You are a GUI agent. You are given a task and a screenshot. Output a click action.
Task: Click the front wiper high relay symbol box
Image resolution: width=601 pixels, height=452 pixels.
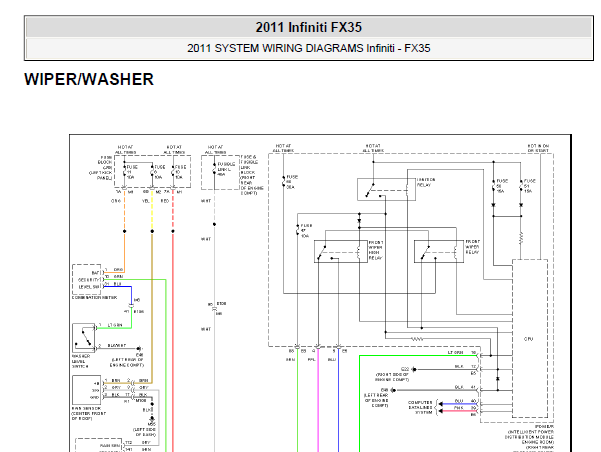click(341, 251)
